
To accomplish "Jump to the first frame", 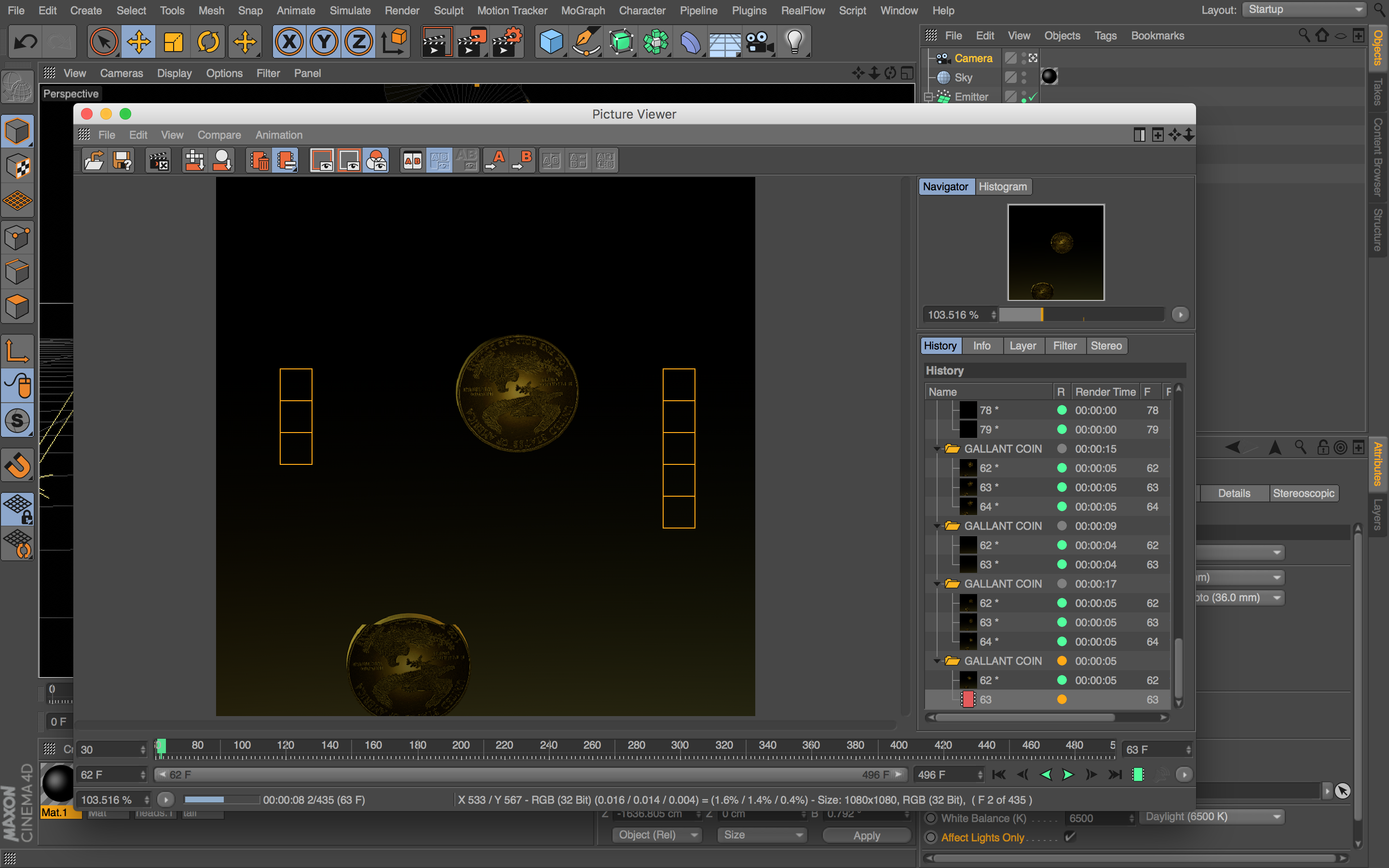I will (999, 774).
